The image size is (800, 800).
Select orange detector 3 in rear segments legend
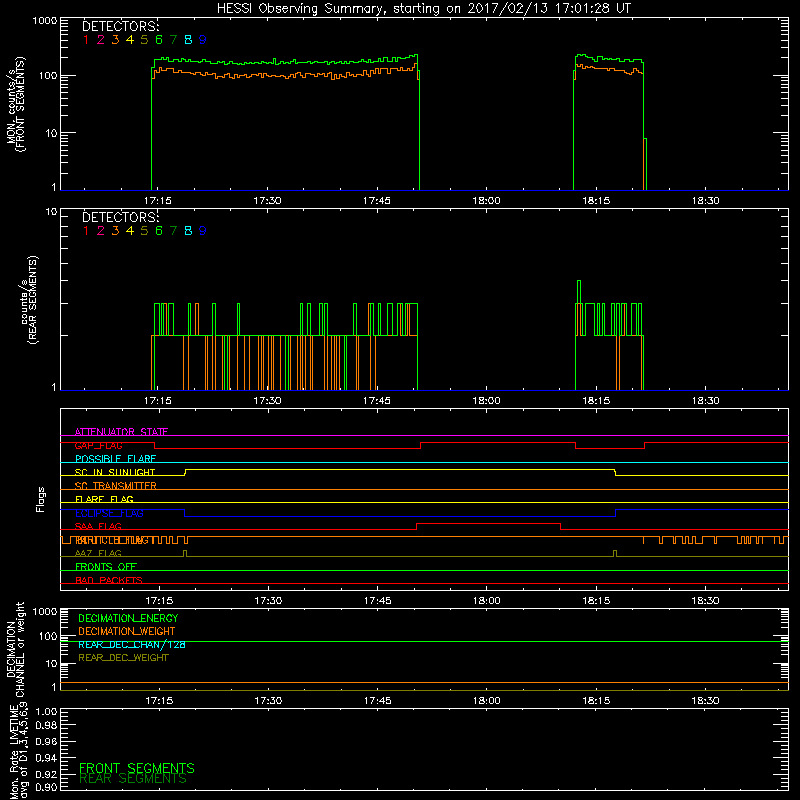[115, 231]
